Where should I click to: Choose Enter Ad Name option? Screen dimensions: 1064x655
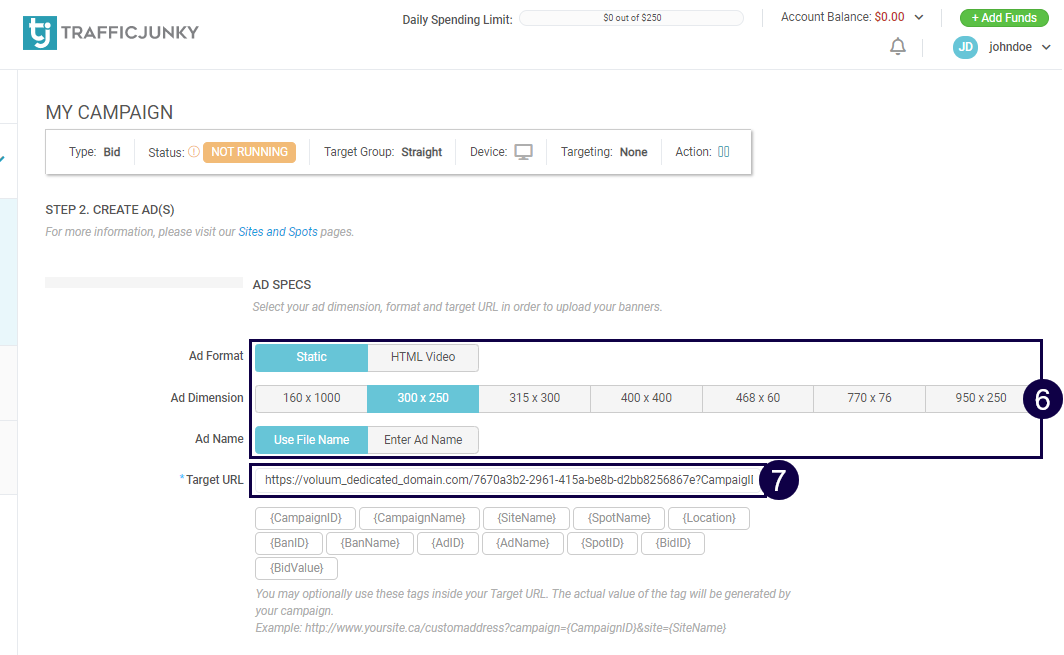point(422,440)
